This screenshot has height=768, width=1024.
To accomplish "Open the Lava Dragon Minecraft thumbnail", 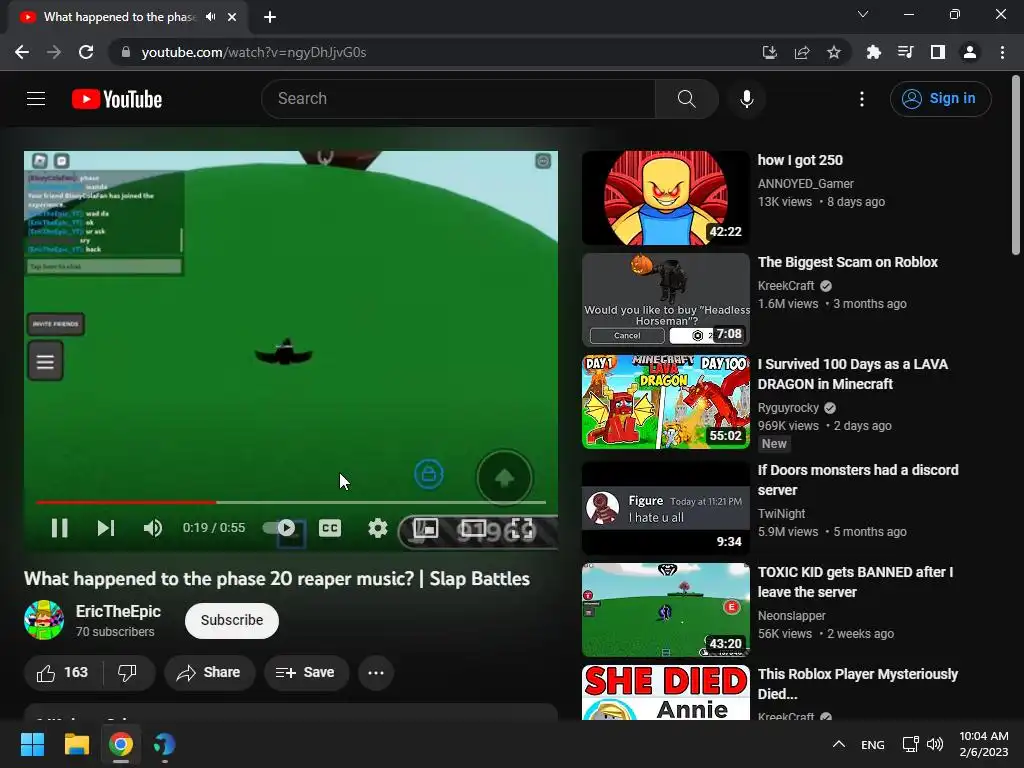I will 665,402.
